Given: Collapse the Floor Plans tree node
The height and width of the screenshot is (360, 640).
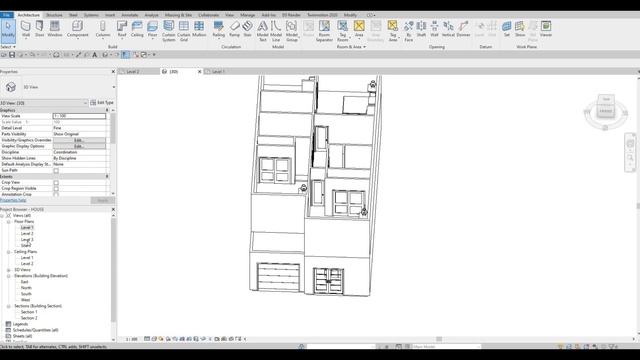Looking at the screenshot, I should point(9,222).
